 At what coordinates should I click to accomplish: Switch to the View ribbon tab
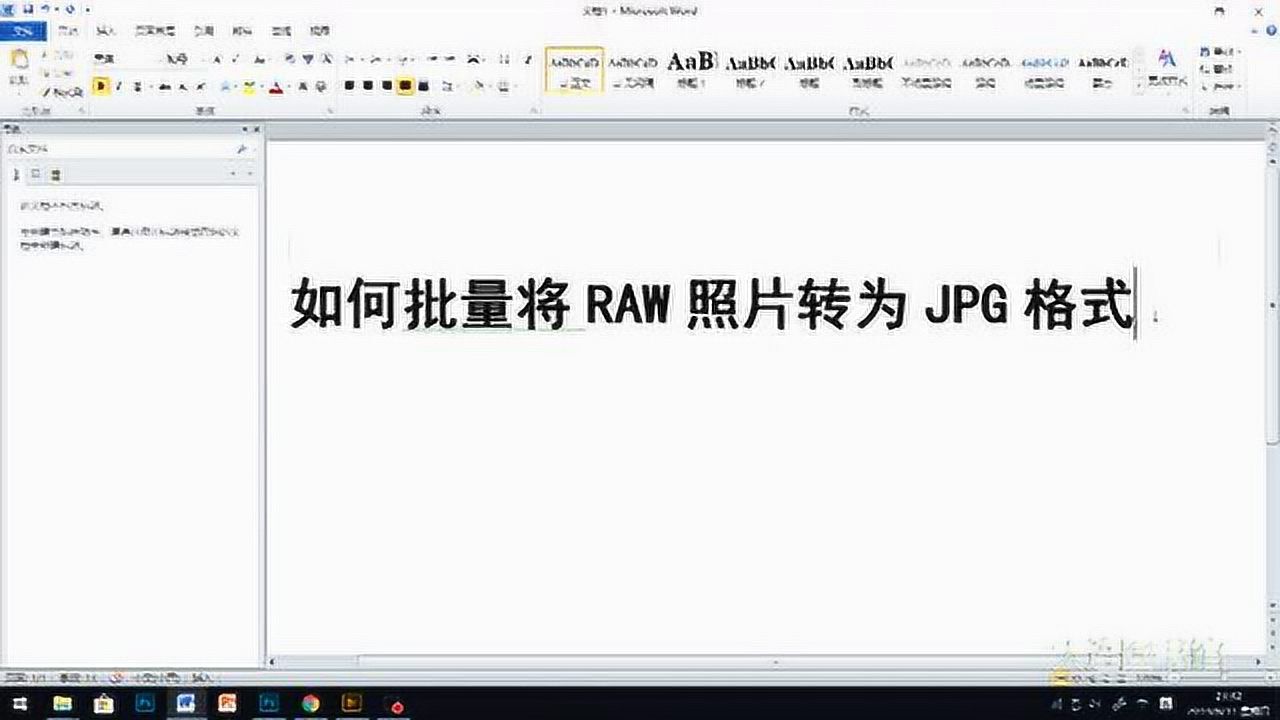pyautogui.click(x=319, y=32)
